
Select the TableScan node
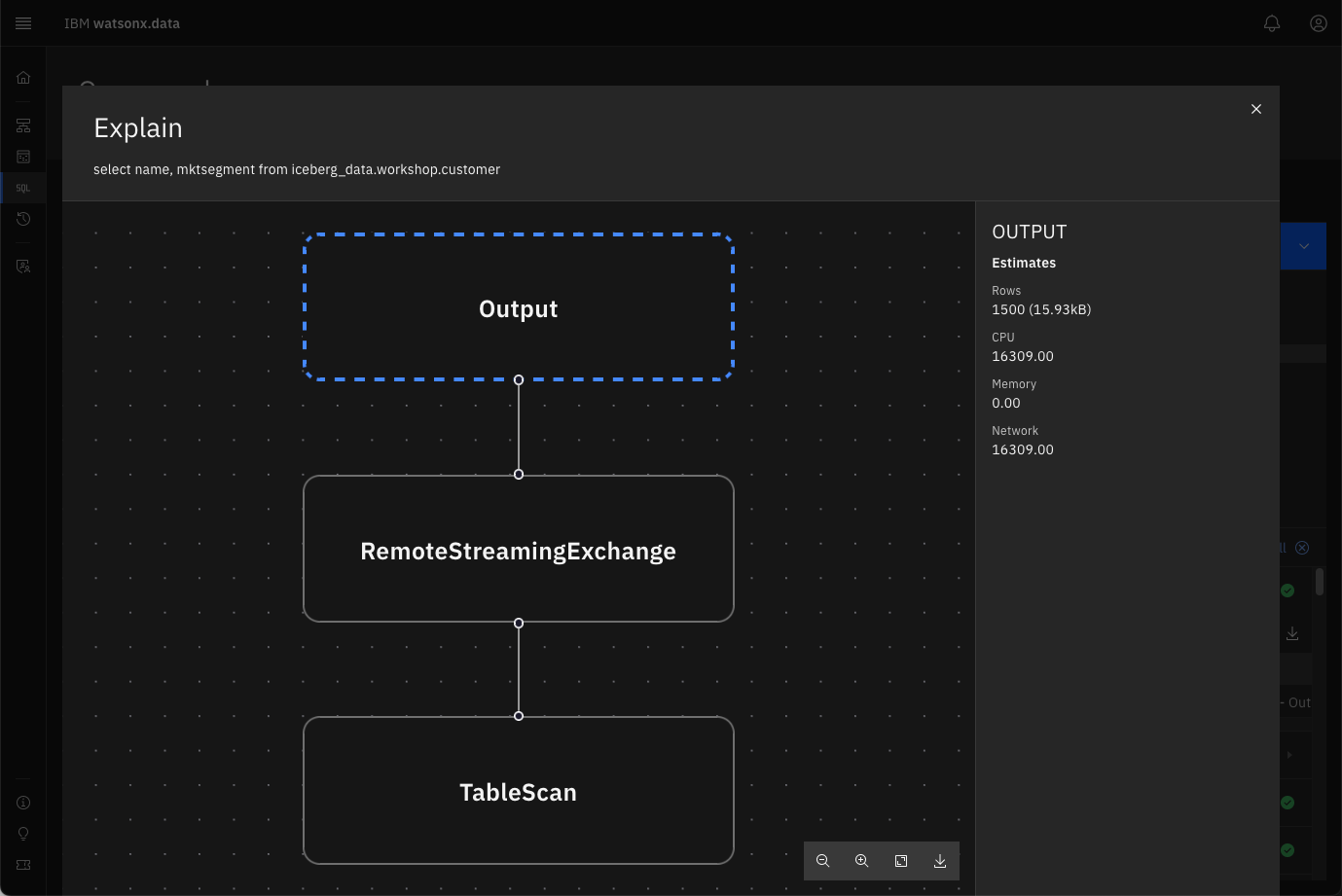pos(519,791)
